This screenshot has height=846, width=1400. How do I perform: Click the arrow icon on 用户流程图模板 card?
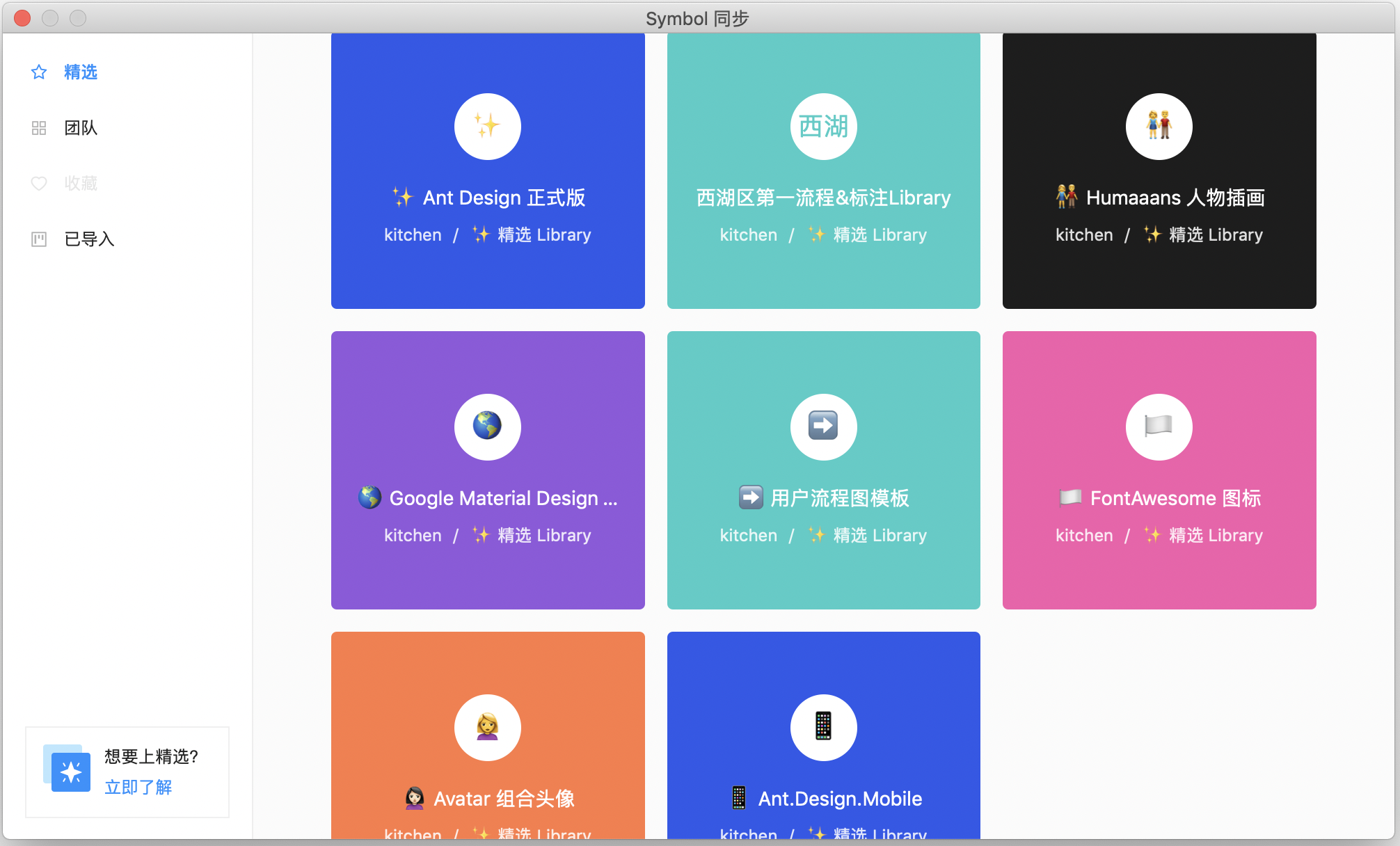823,426
